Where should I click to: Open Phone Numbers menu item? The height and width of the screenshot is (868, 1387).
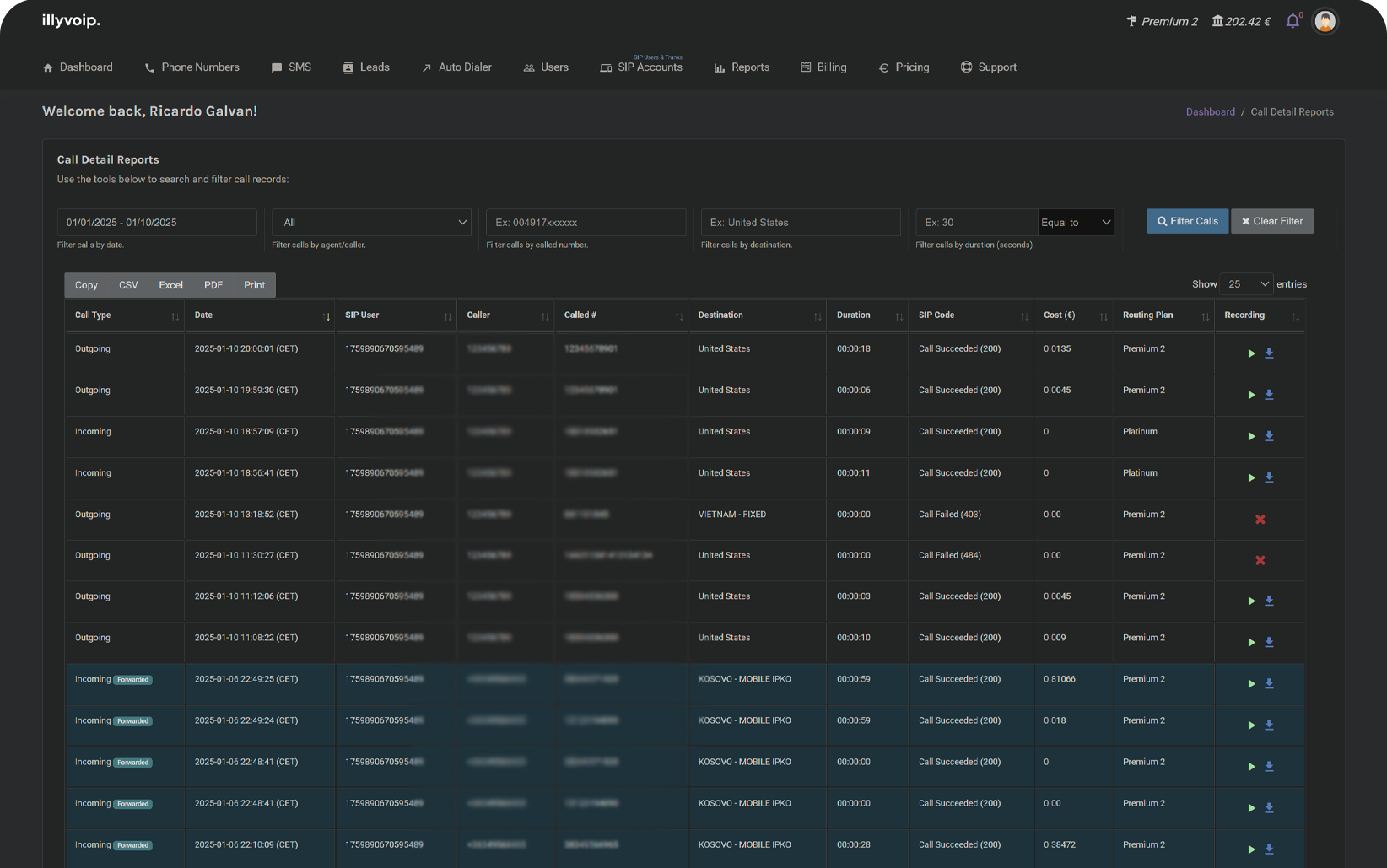pyautogui.click(x=192, y=67)
